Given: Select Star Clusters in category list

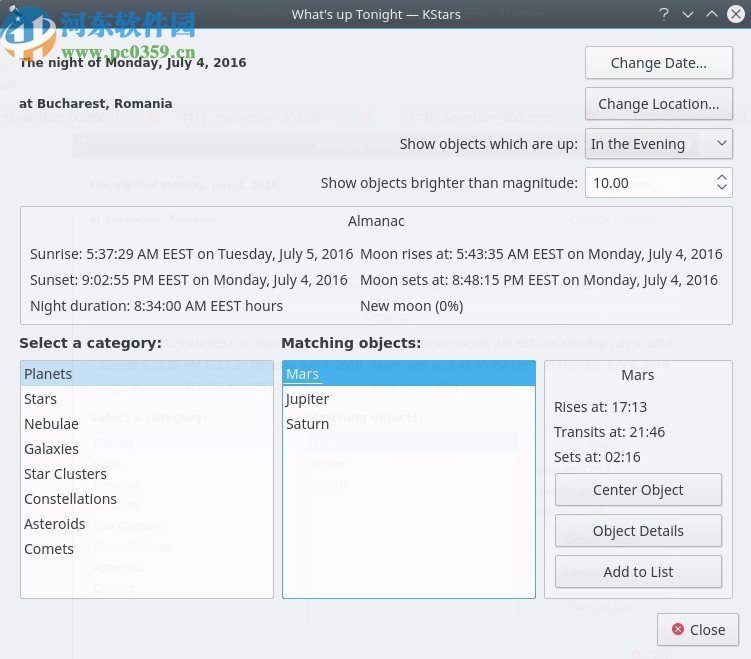Looking at the screenshot, I should (x=65, y=474).
